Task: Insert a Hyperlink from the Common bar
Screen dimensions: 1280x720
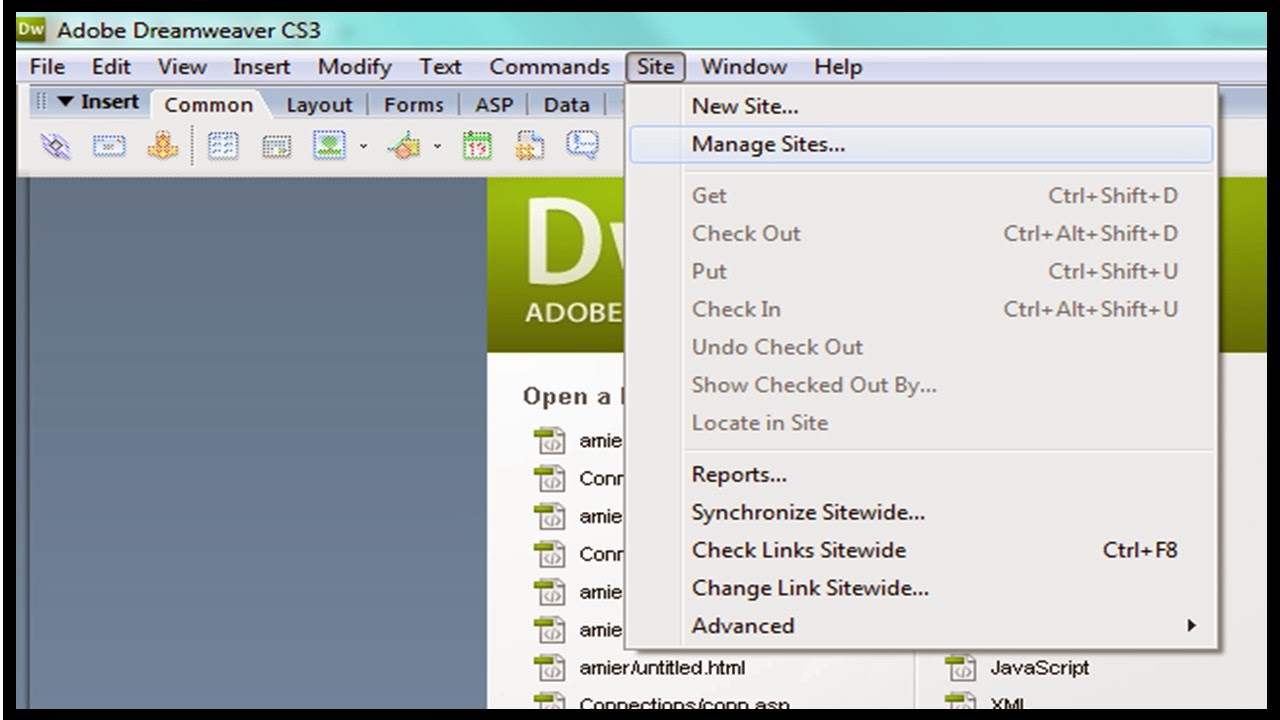Action: 56,147
